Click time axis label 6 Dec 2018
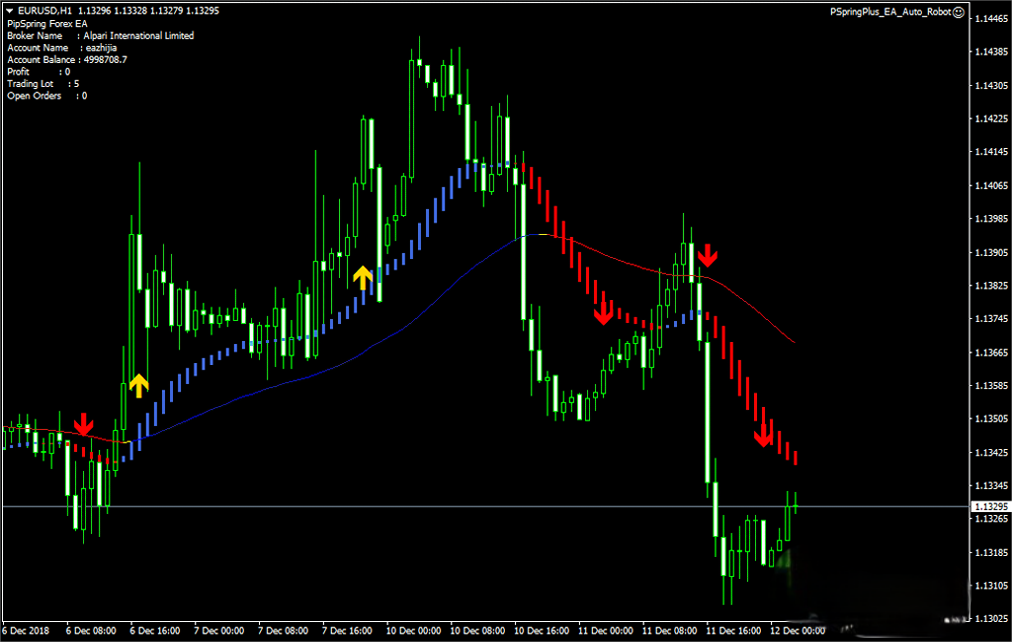 tap(26, 630)
